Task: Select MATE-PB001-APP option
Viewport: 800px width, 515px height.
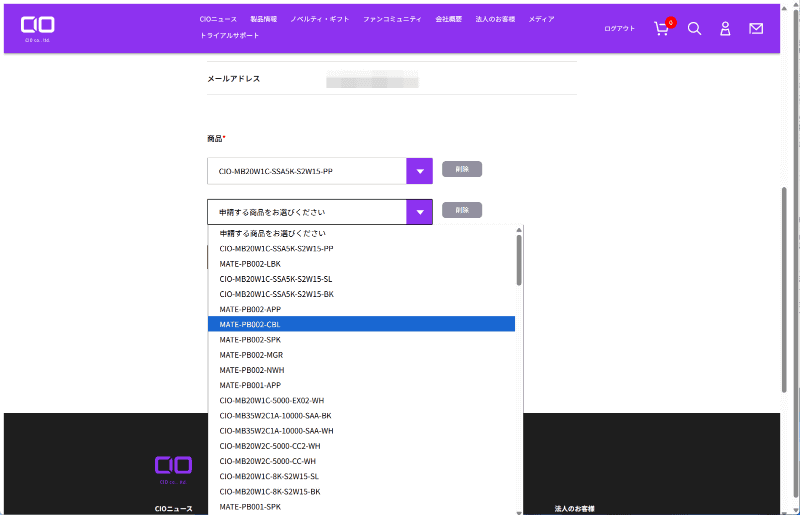Action: (361, 385)
